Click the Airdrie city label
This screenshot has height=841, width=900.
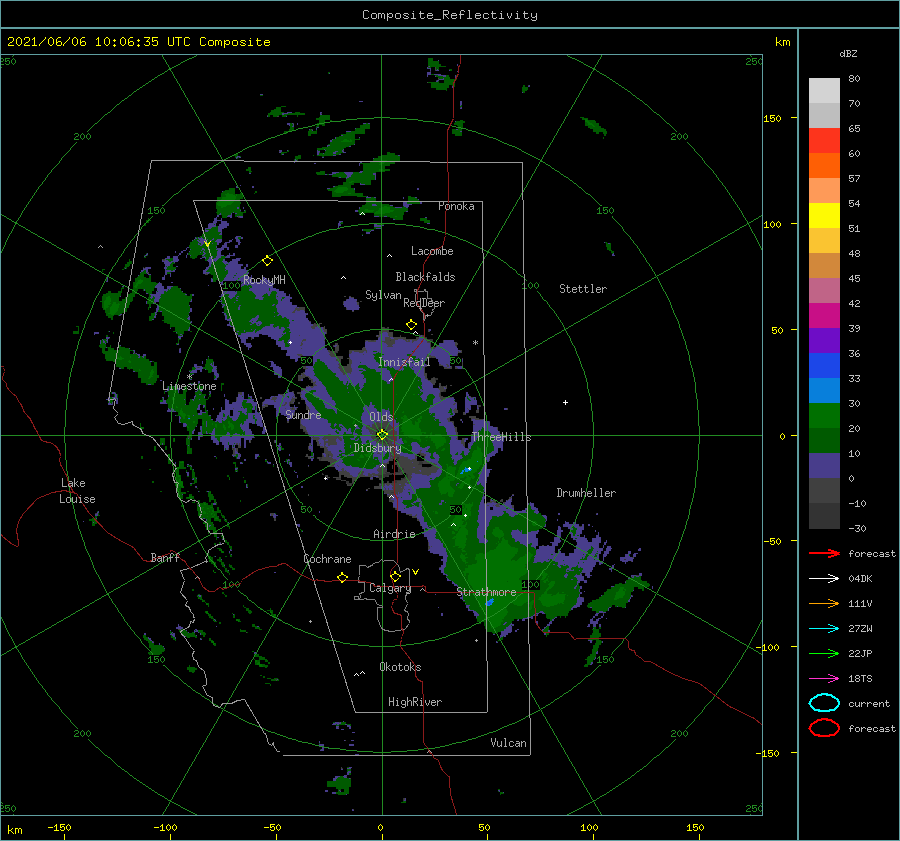394,534
